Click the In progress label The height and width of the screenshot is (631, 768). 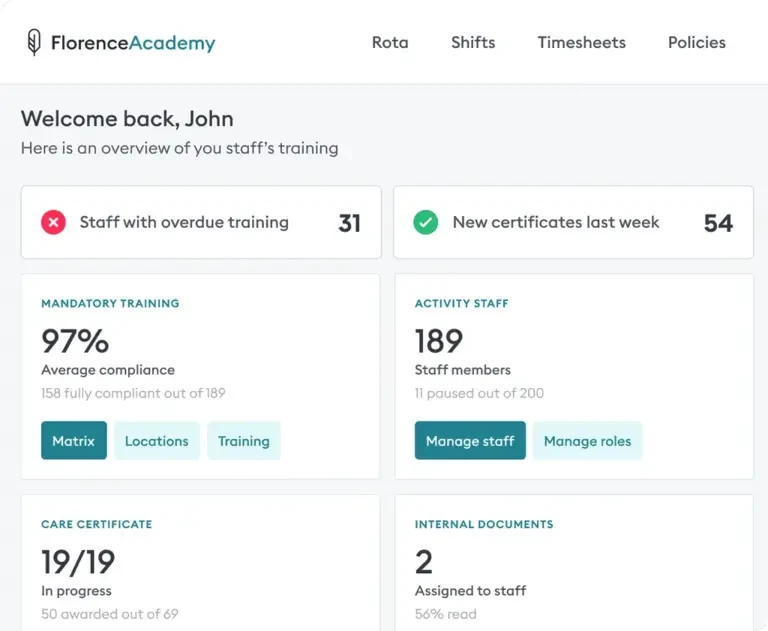click(76, 591)
